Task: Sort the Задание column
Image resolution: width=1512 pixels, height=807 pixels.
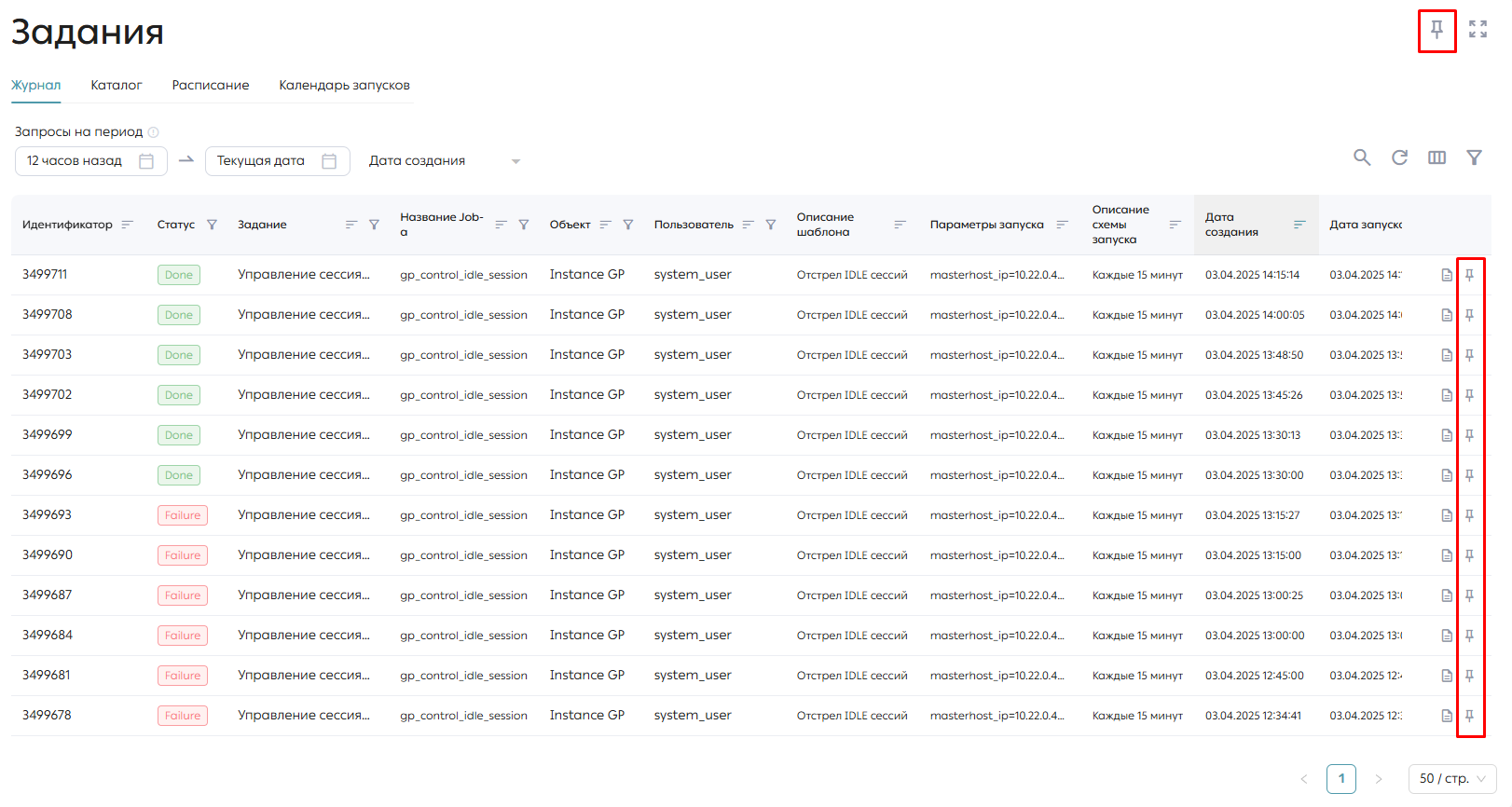Action: coord(351,225)
